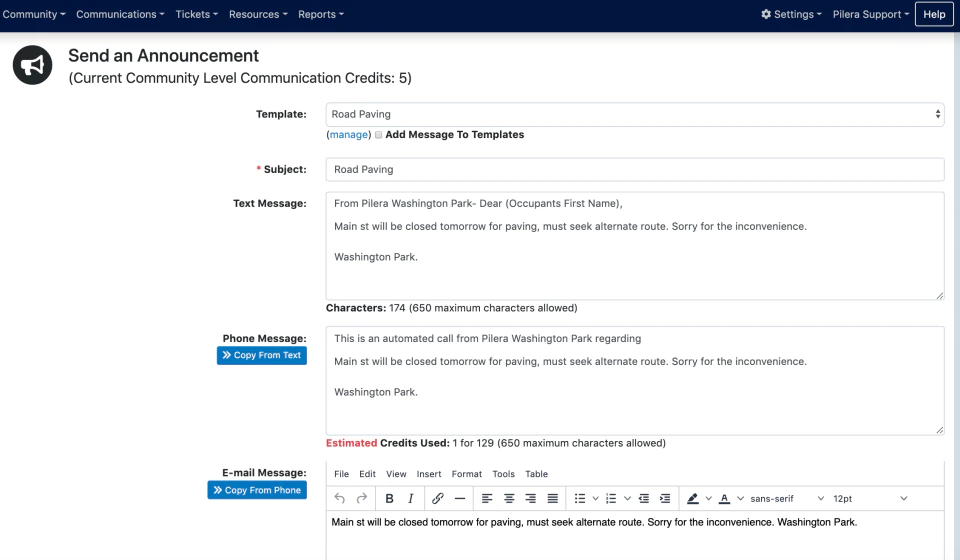Screen dimensions: 960x560
Task: Open highlight color picker arrow
Action: [x=708, y=499]
